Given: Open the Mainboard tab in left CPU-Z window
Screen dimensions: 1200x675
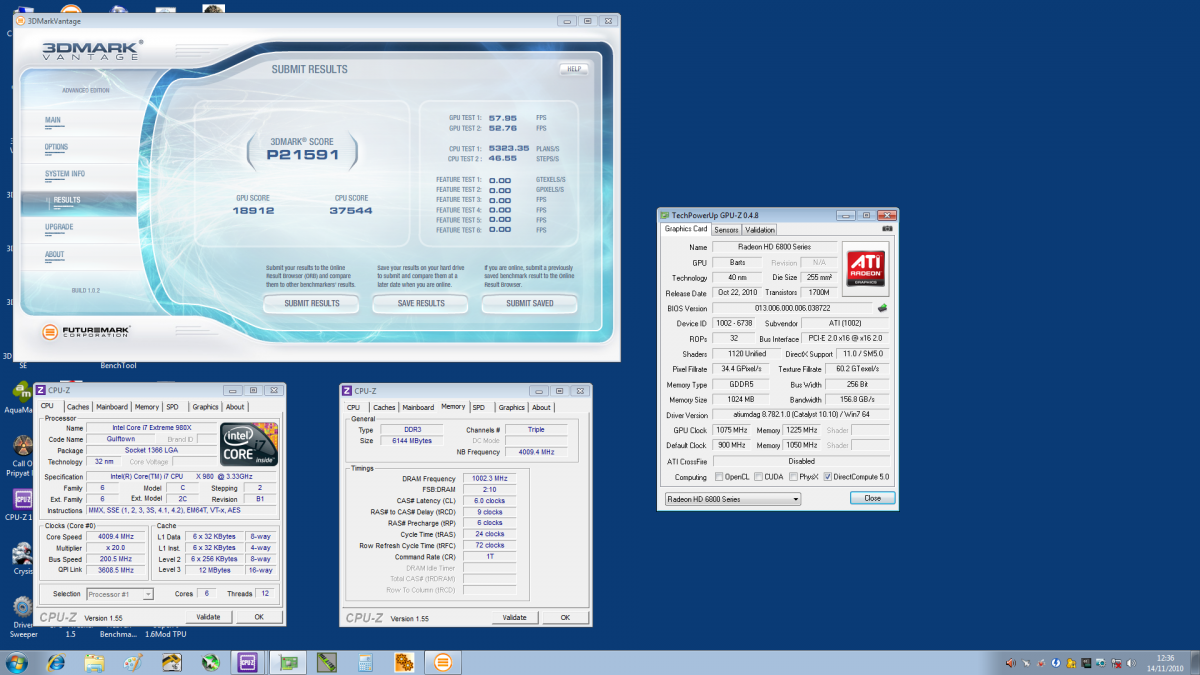Looking at the screenshot, I should point(111,407).
